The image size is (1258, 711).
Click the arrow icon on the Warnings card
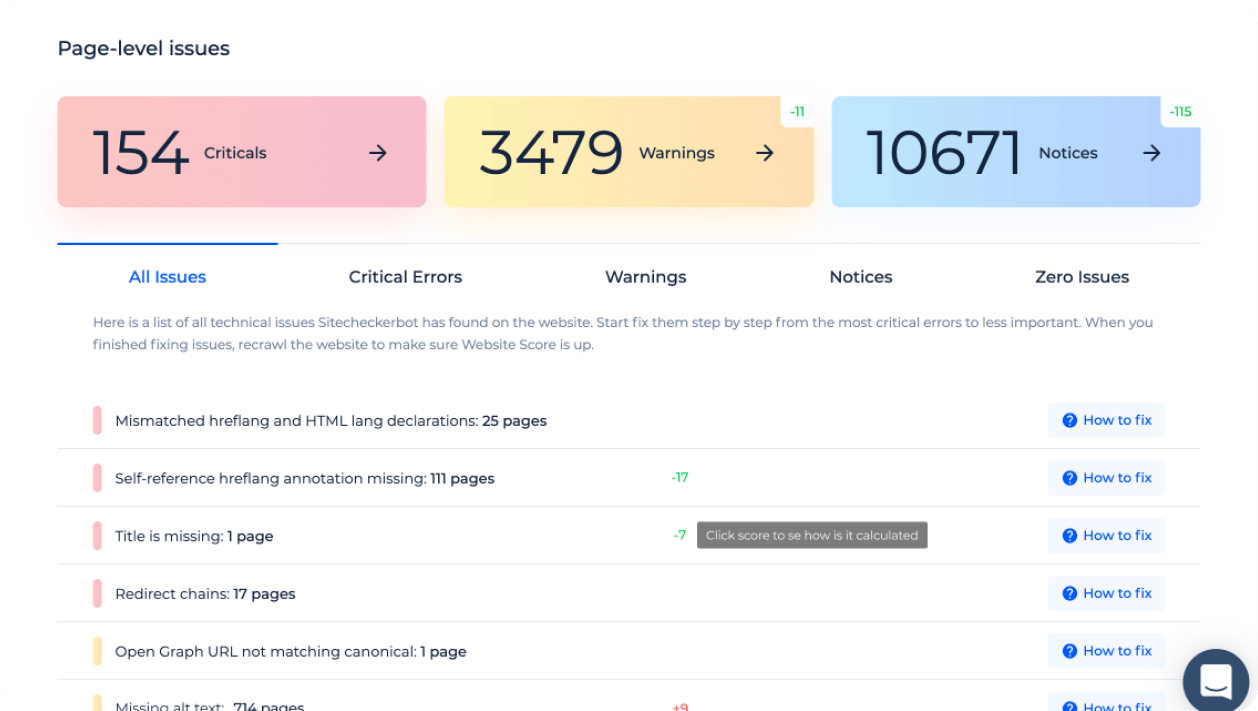tap(765, 153)
